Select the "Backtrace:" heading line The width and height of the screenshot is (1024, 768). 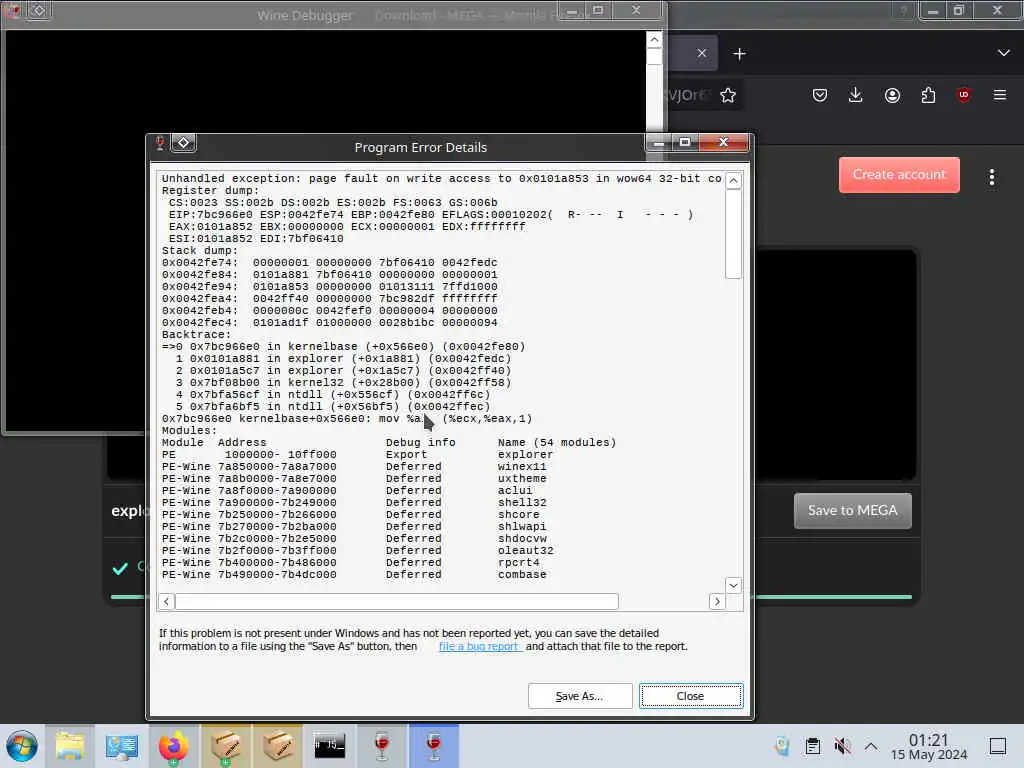(x=196, y=334)
